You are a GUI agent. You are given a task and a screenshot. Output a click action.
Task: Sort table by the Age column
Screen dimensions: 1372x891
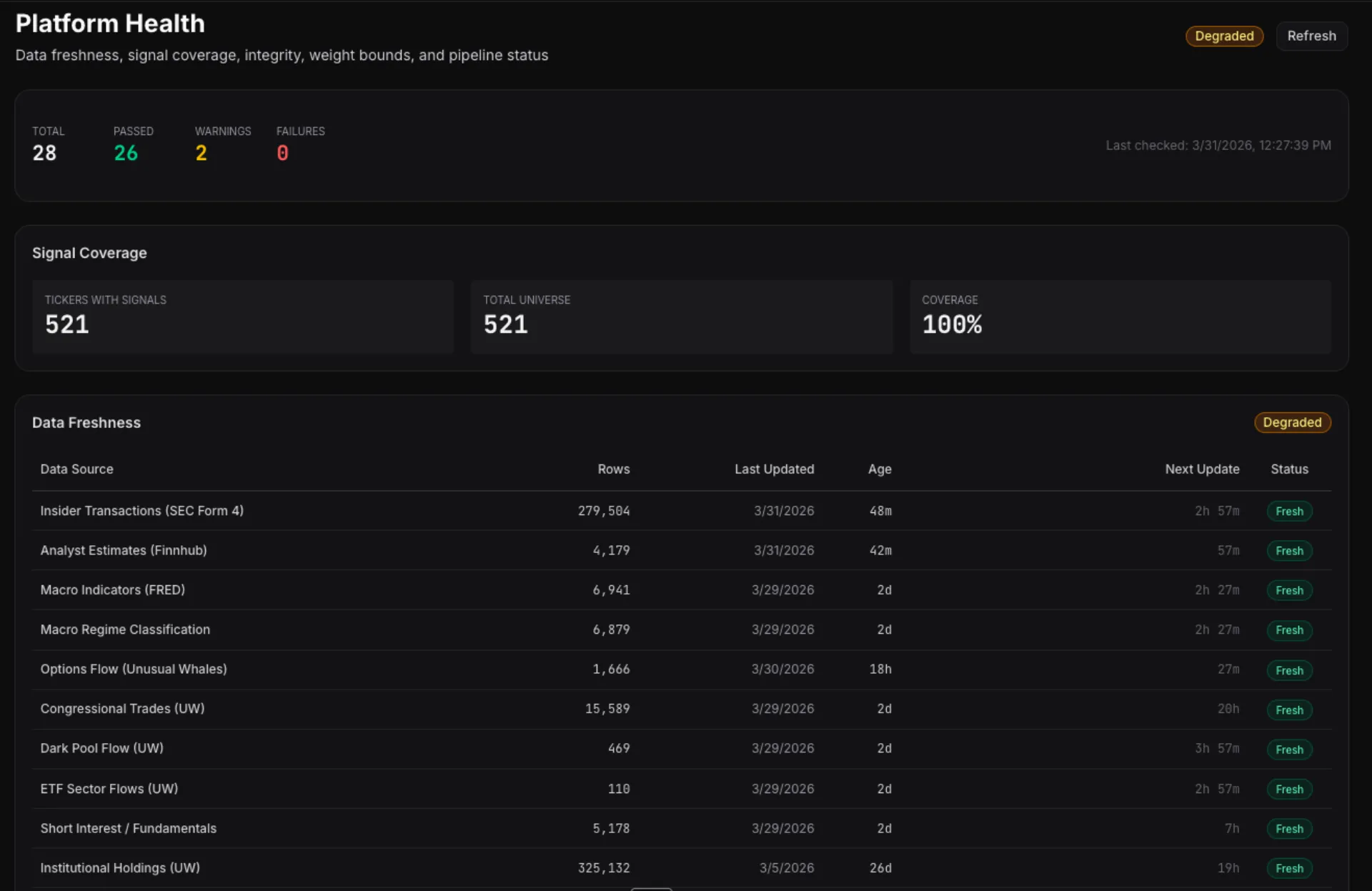[880, 469]
